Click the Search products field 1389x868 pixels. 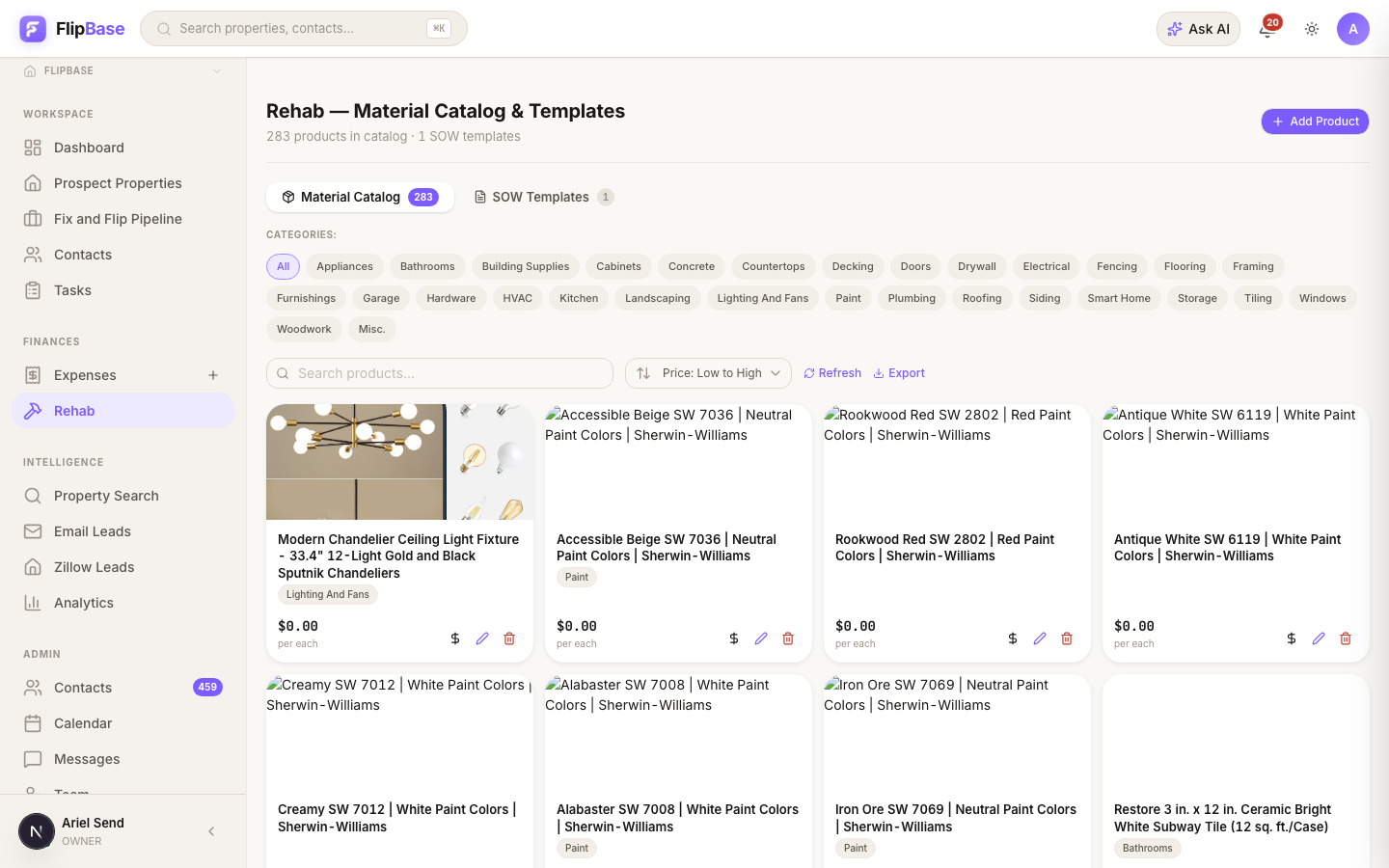(440, 373)
